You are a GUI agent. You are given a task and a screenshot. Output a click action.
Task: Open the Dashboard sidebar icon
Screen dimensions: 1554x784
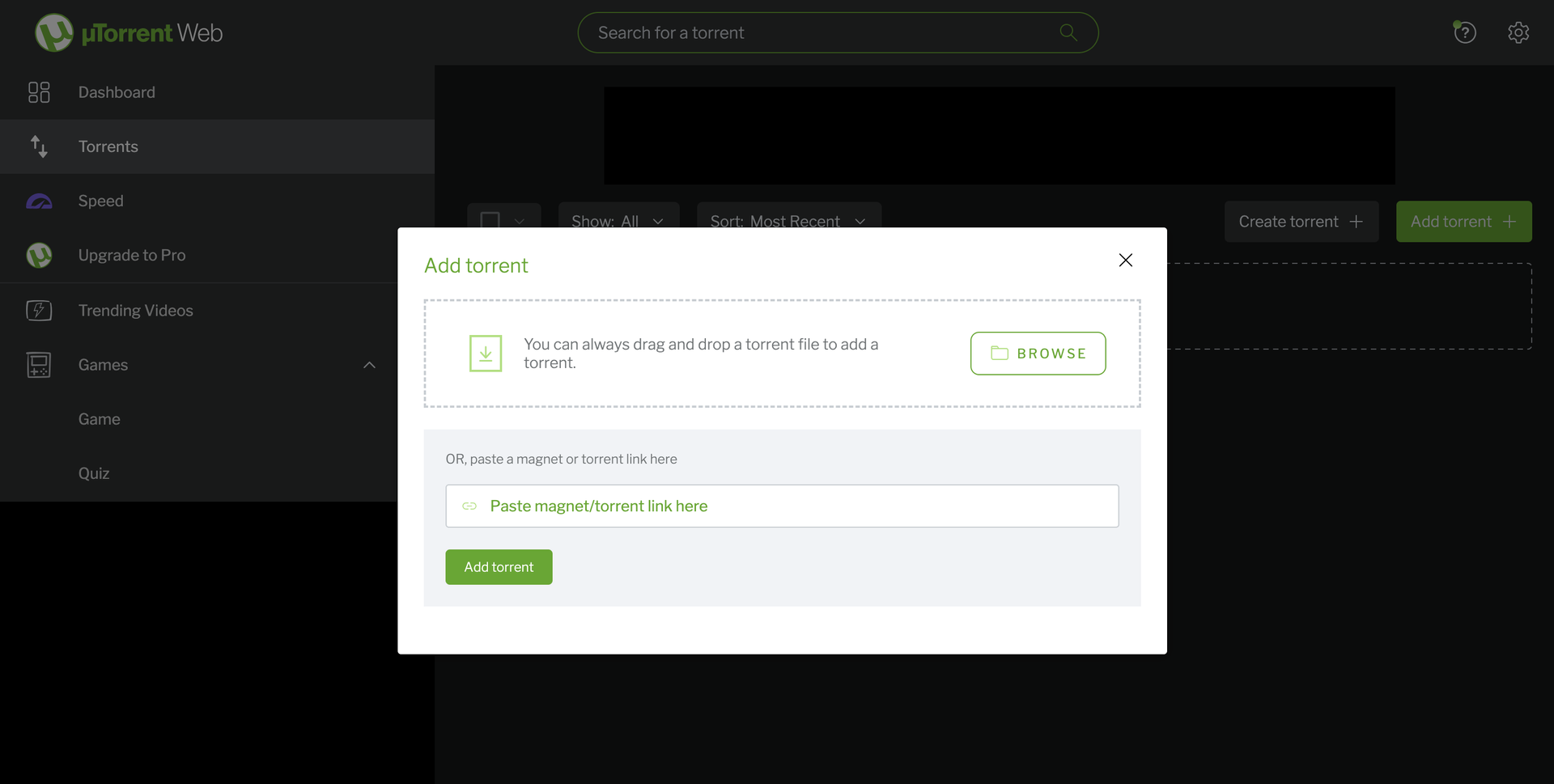pos(38,92)
